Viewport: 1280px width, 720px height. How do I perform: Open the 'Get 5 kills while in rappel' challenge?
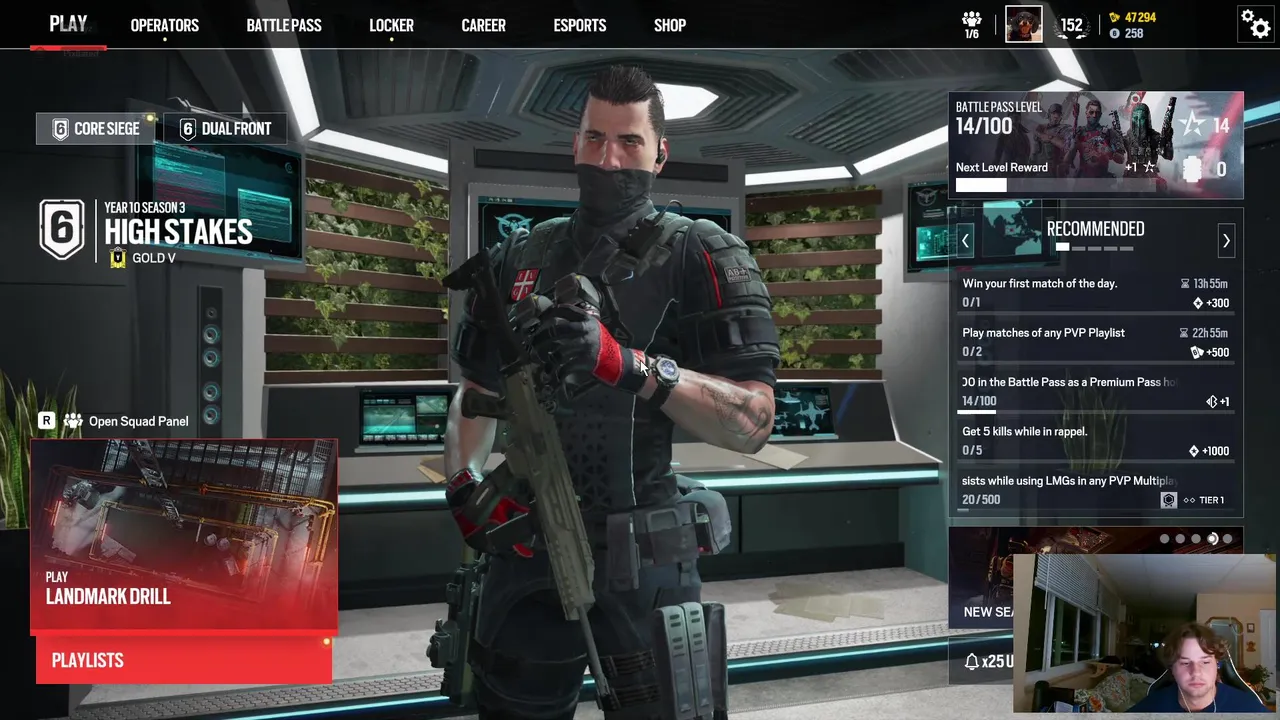pyautogui.click(x=1096, y=441)
